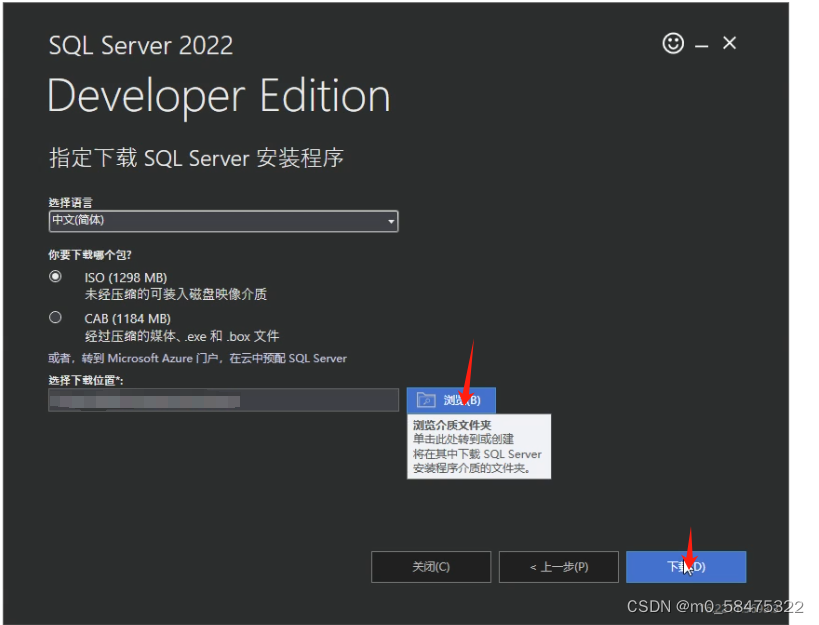The height and width of the screenshot is (625, 819).
Task: Click the smiley feedback icon
Action: point(672,43)
